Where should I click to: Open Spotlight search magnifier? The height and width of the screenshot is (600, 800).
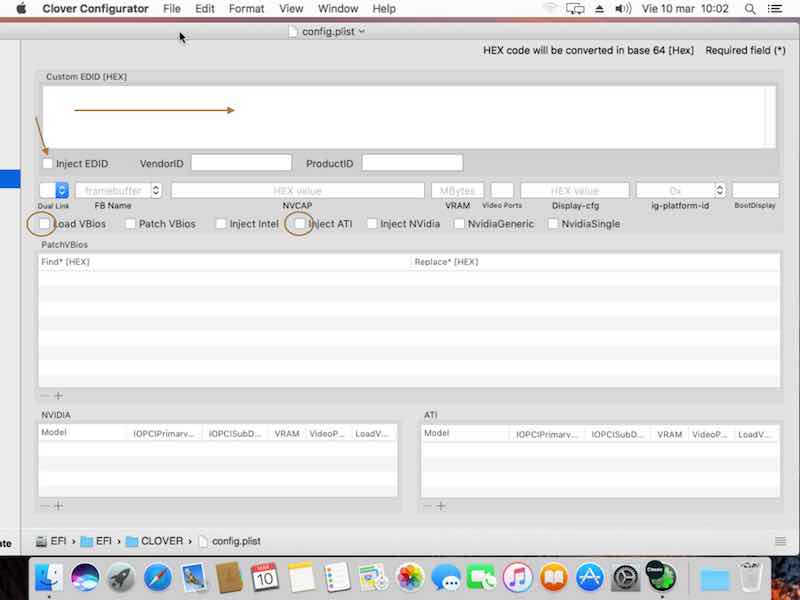click(x=750, y=9)
